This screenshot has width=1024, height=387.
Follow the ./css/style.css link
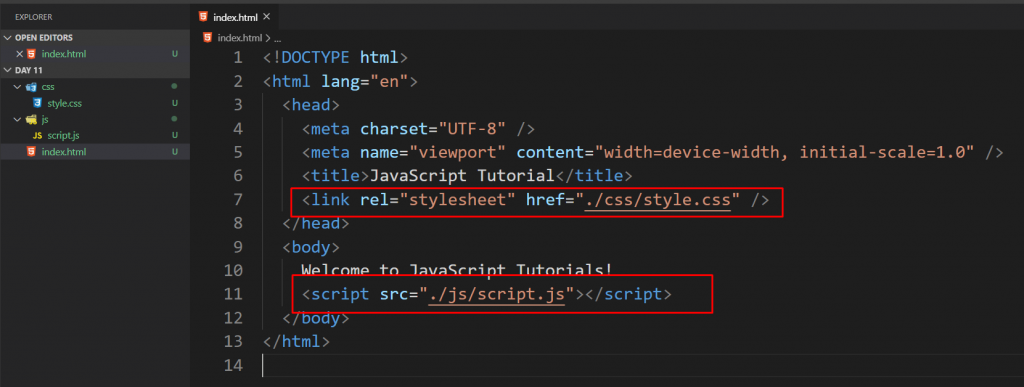click(x=658, y=199)
